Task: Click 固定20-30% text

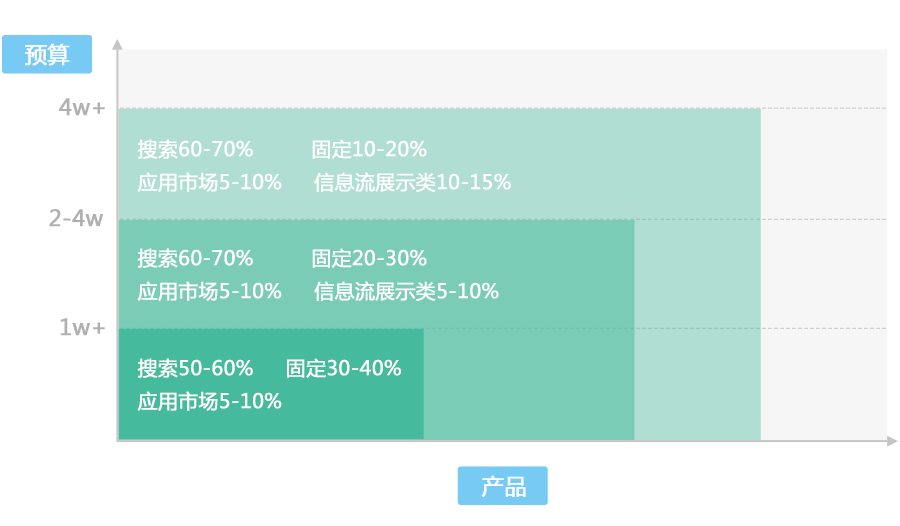Action: 369,258
